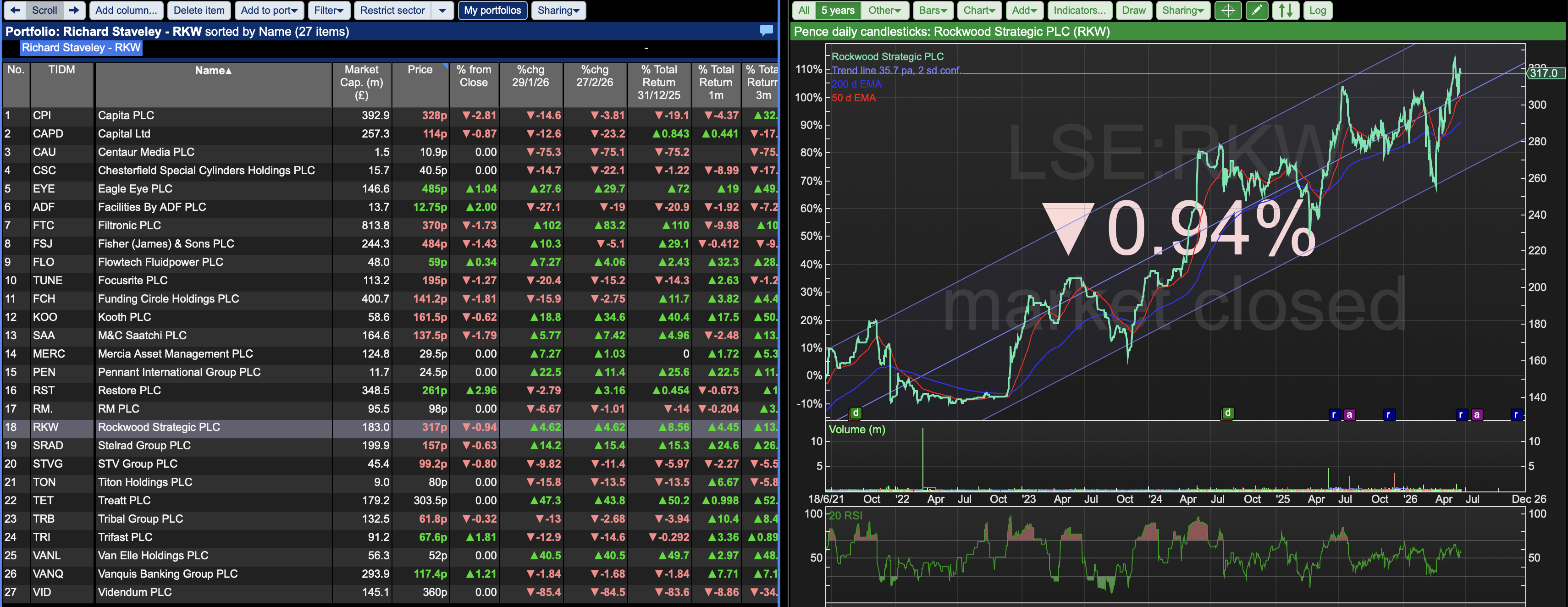1568x607 pixels.
Task: Select the 5 years time range
Action: [838, 11]
